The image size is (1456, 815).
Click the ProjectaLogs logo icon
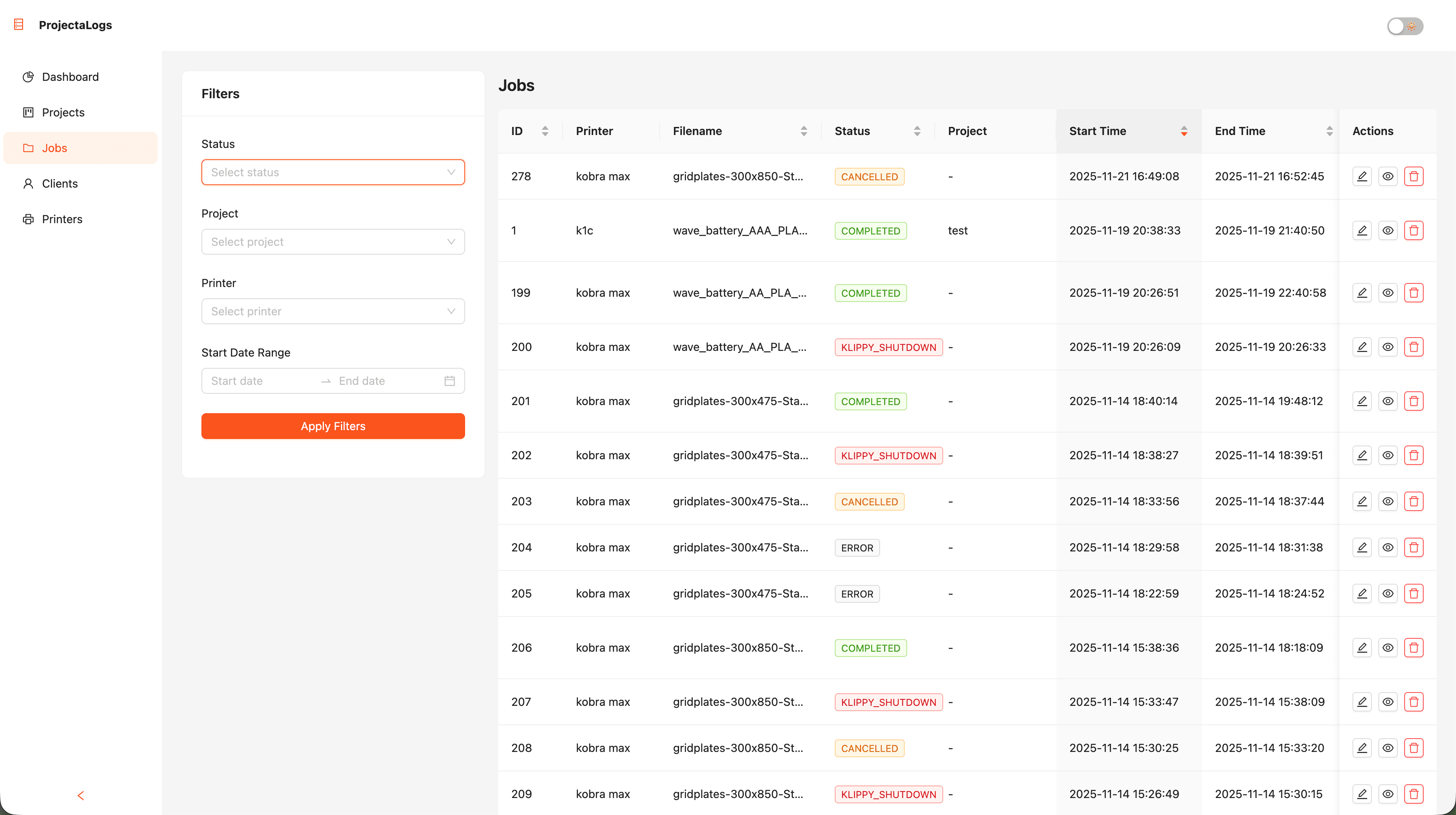point(19,24)
